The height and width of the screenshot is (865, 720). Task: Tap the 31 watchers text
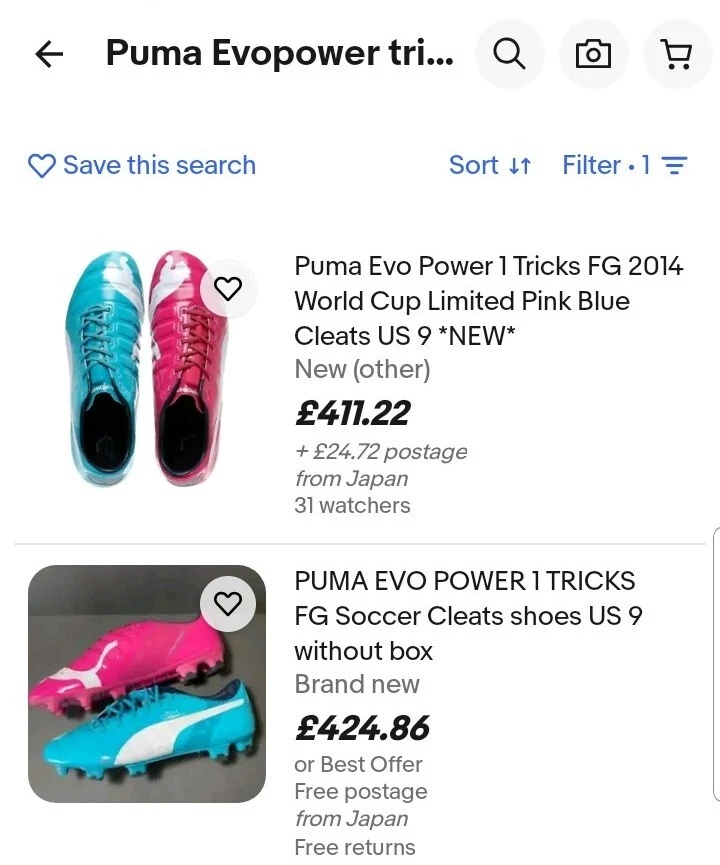pos(352,505)
